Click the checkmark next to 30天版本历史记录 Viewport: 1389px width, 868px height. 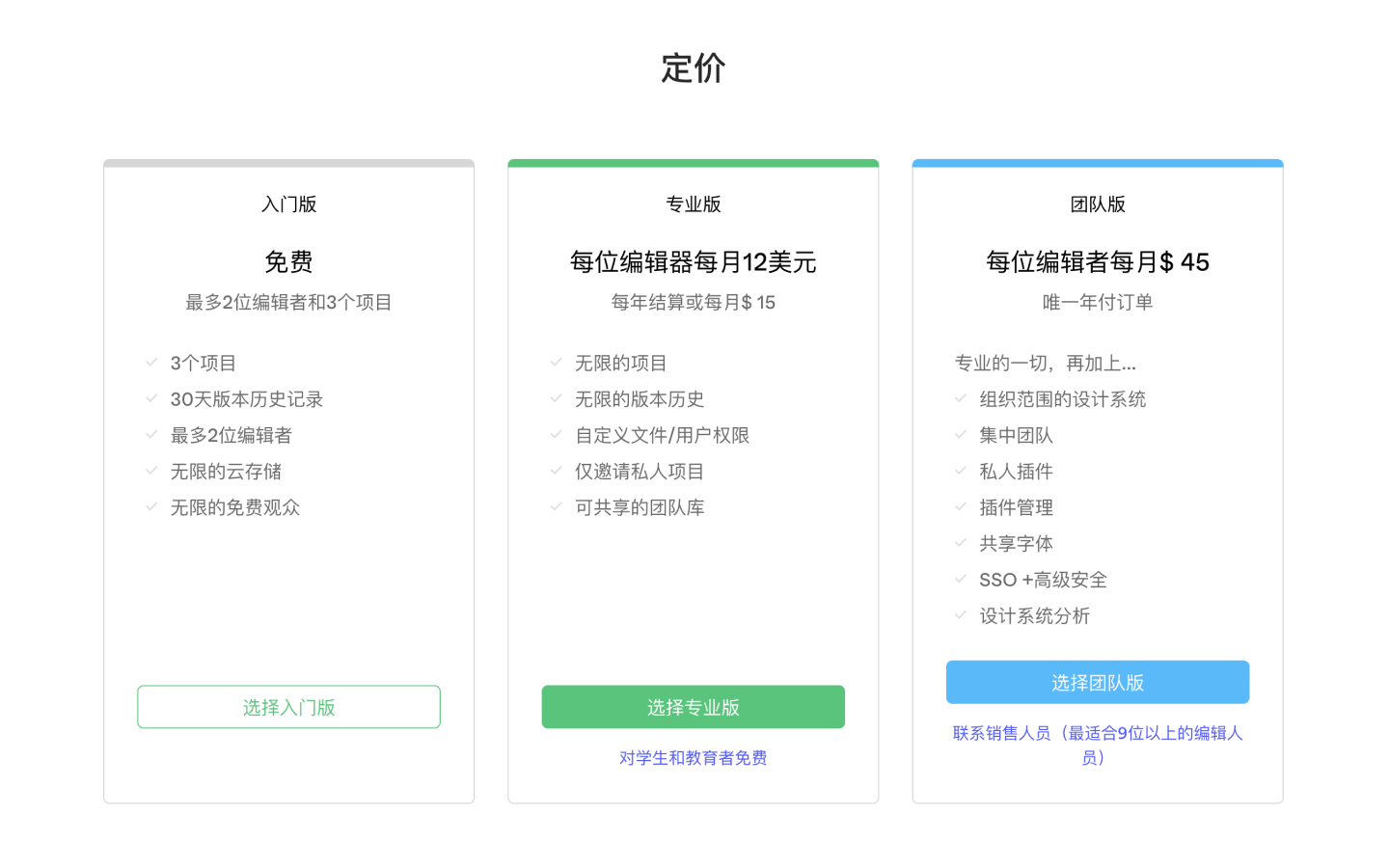(151, 398)
